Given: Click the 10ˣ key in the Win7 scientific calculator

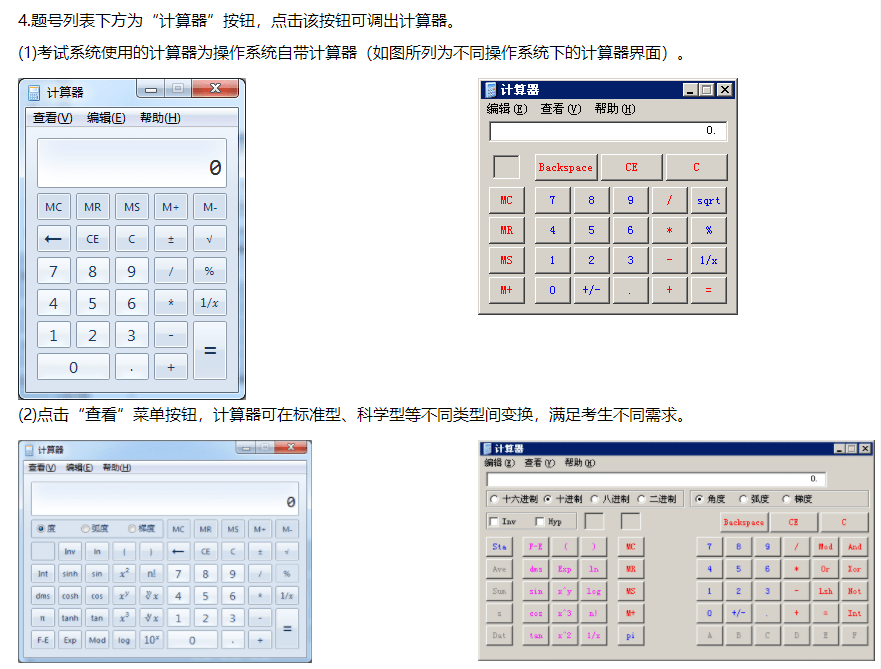Looking at the screenshot, I should click(x=151, y=640).
